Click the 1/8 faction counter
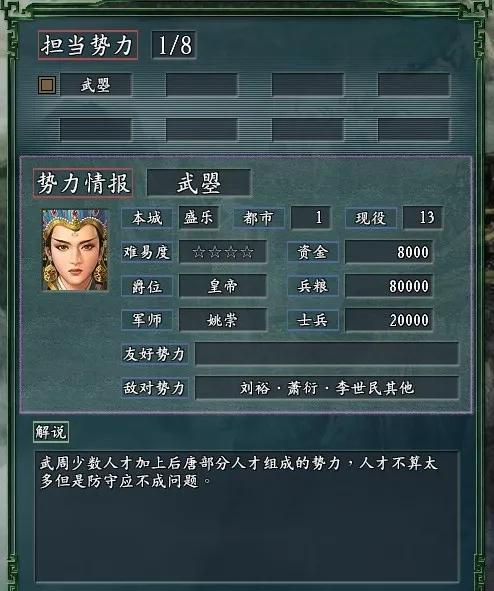The width and height of the screenshot is (494, 591). [174, 45]
